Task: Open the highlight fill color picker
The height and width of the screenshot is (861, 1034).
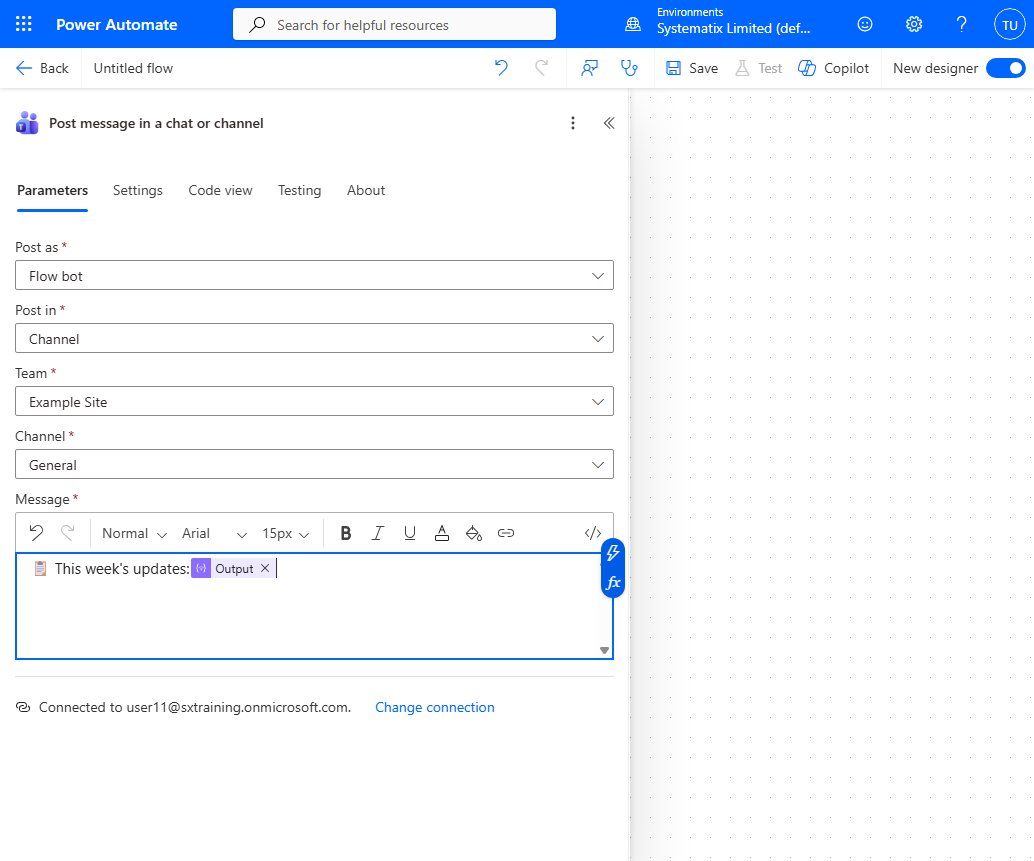Action: [473, 533]
